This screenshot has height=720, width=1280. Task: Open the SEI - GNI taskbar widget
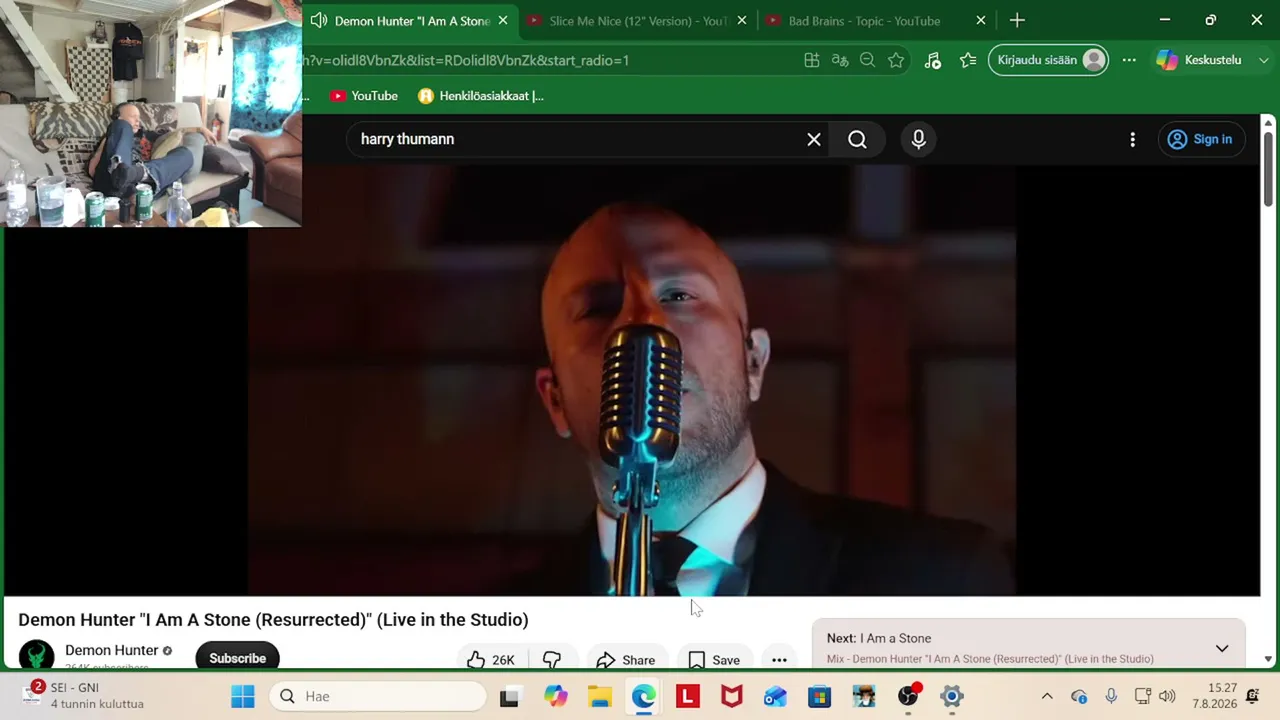point(86,696)
